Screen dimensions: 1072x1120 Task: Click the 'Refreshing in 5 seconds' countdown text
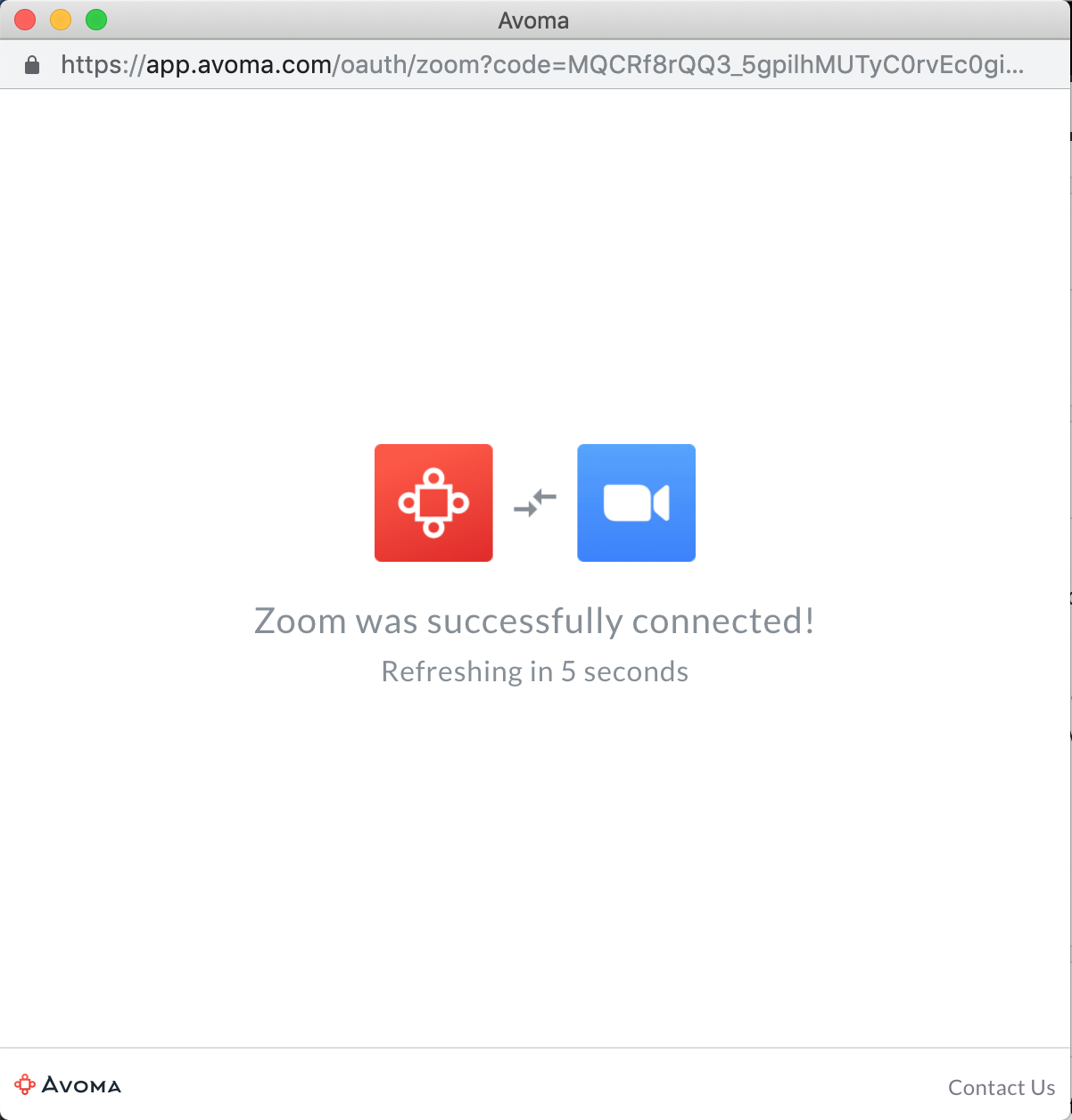[534, 671]
